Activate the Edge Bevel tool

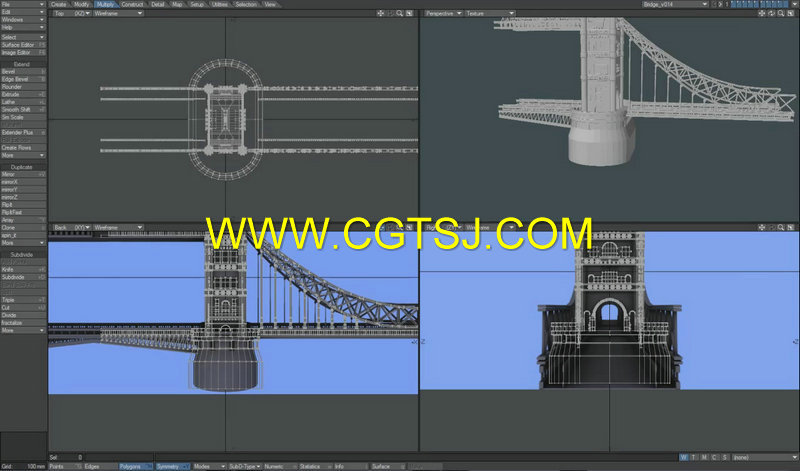click(23, 80)
